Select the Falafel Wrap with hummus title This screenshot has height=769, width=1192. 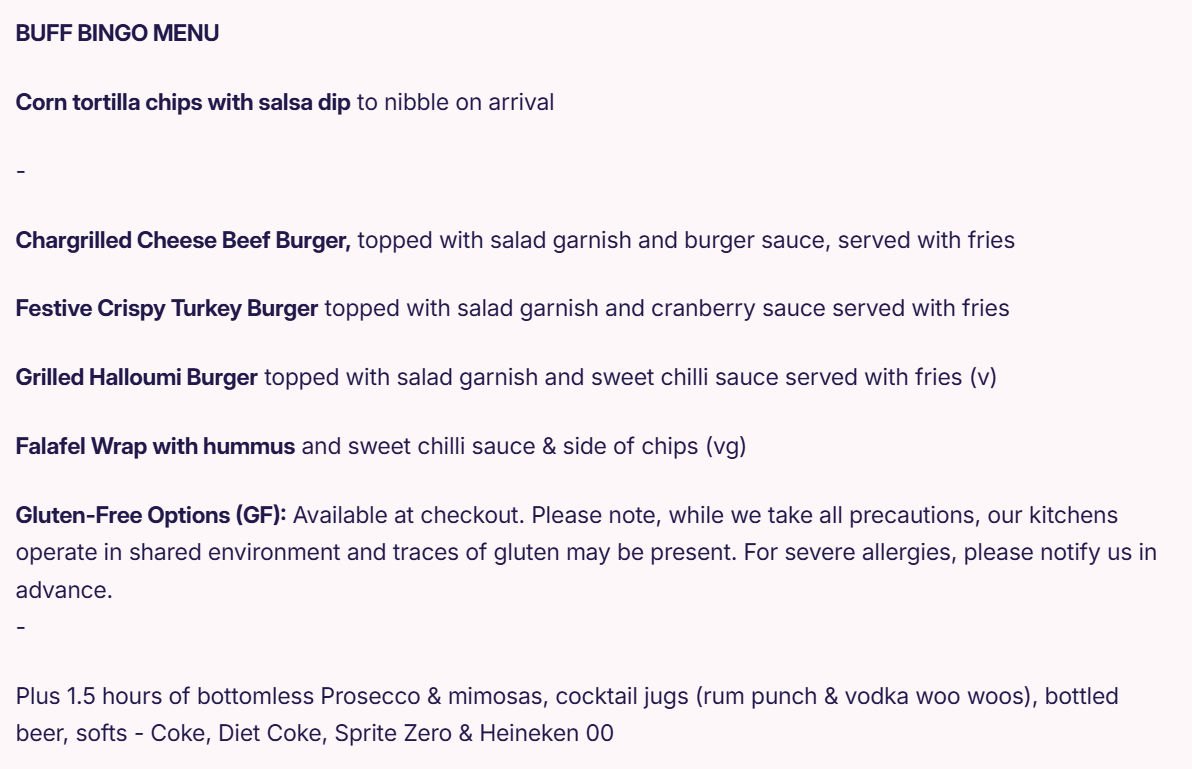155,446
